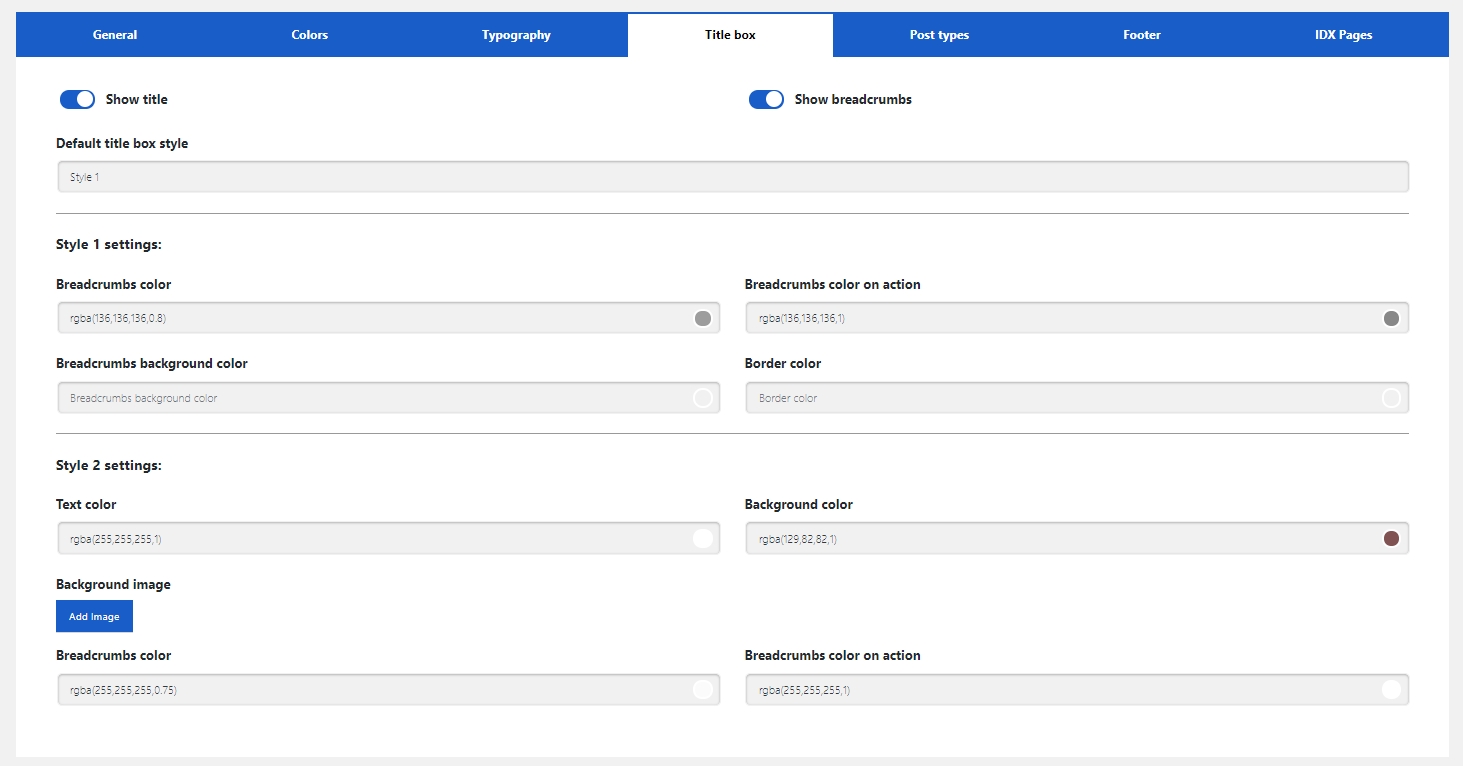The height and width of the screenshot is (766, 1463).
Task: Click the Style 2 Text color swatch
Action: coord(702,539)
